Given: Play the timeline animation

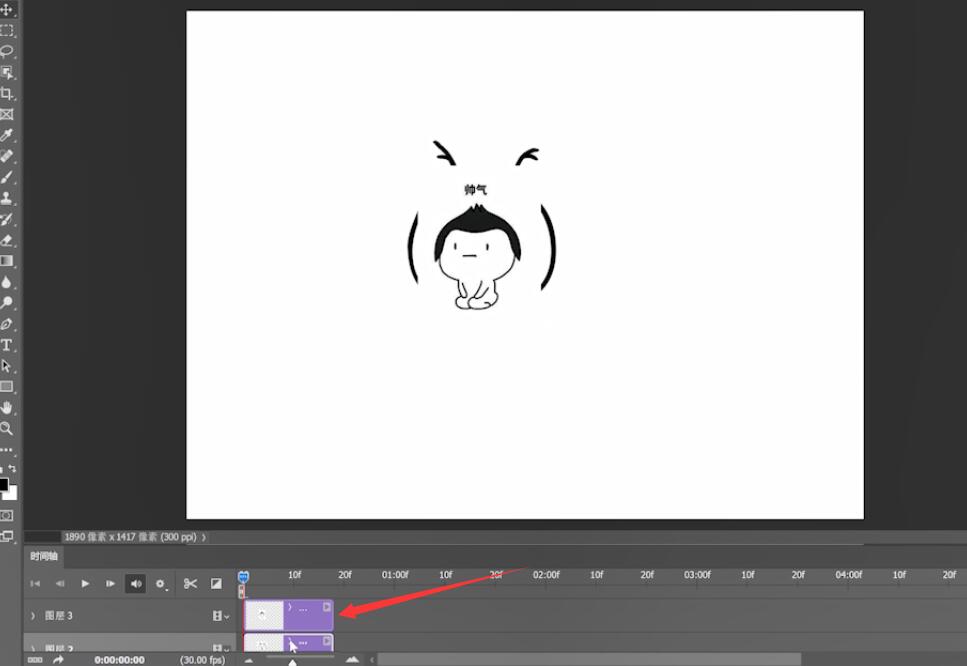Looking at the screenshot, I should (85, 583).
